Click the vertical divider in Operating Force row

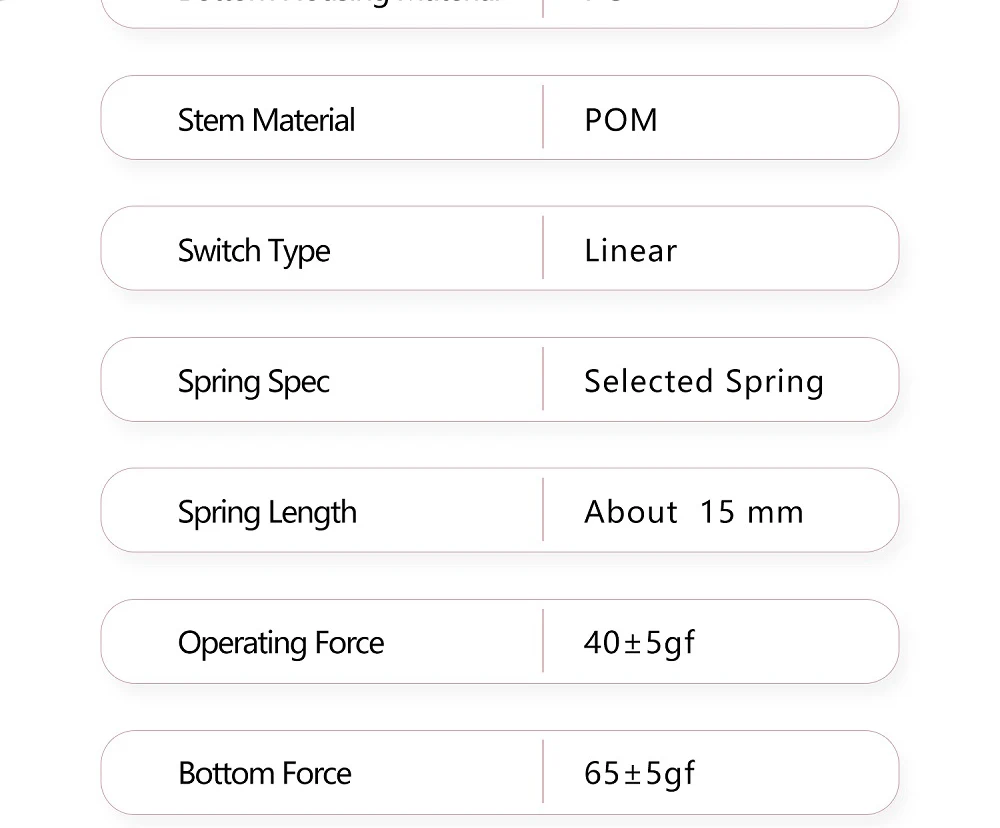[543, 641]
